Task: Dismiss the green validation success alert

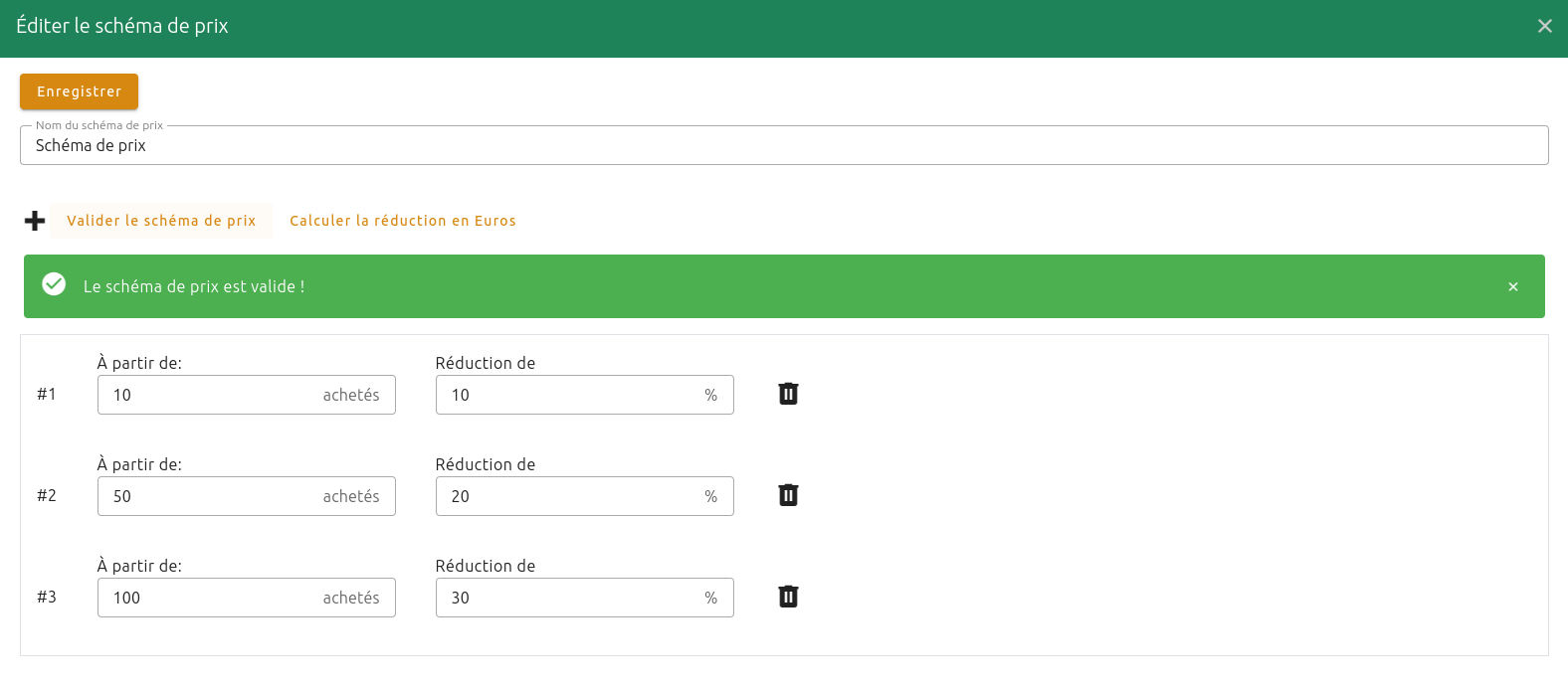Action: click(1512, 286)
